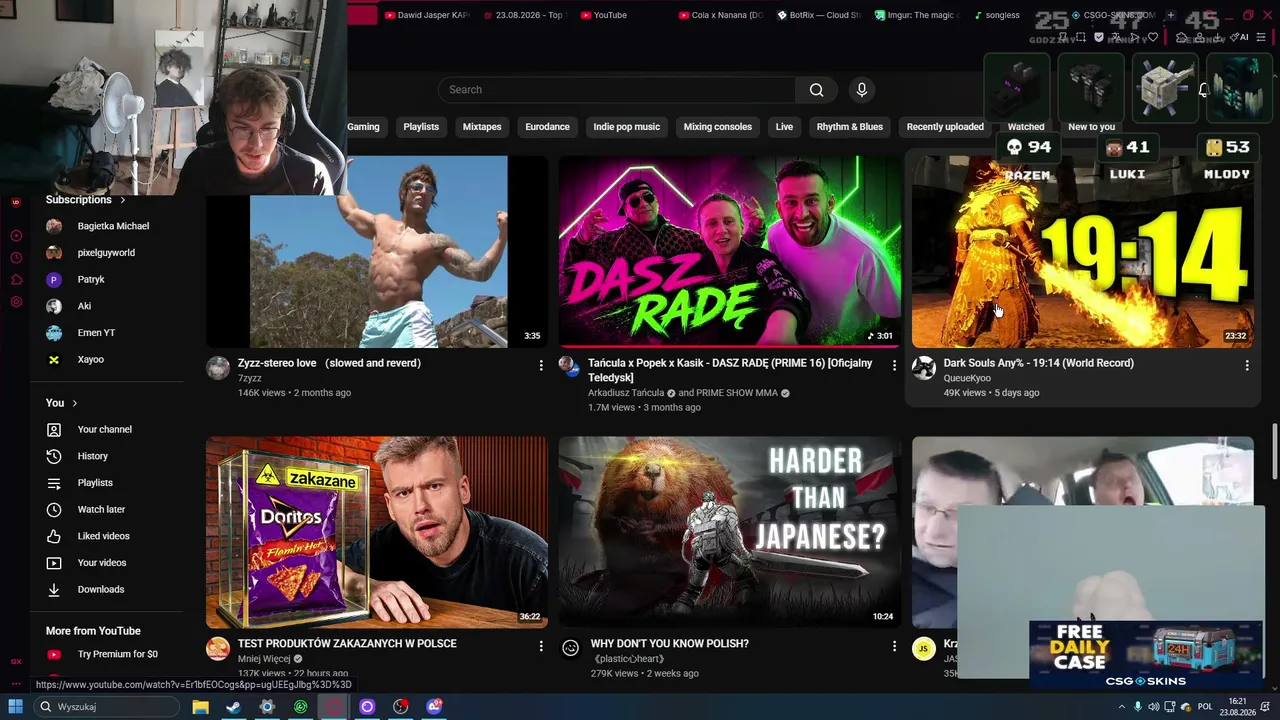Open options menu for Dark Souls Any% video
The image size is (1280, 720).
1247,366
